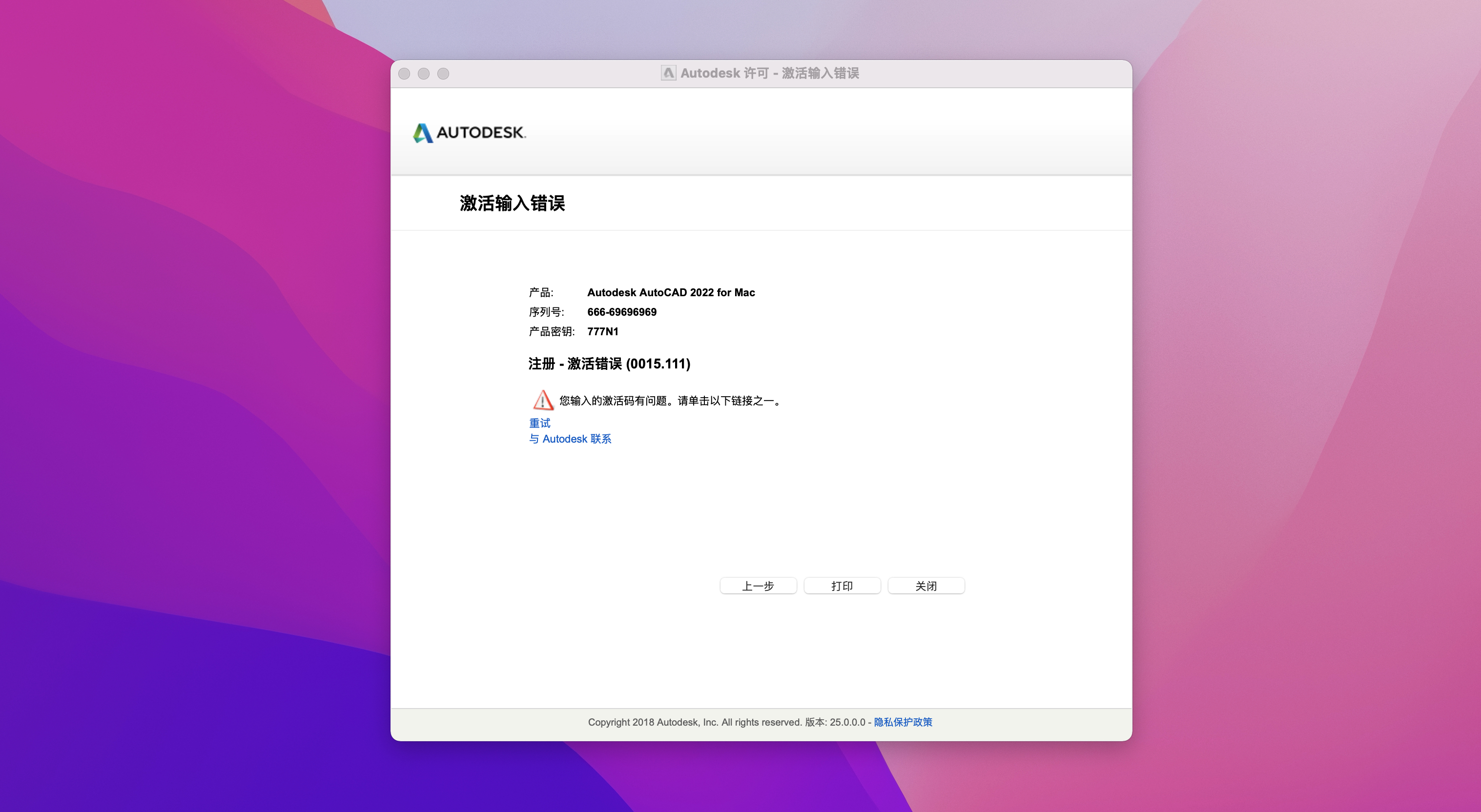
Task: Open the 与 Autodesk 联系 link
Action: click(570, 439)
